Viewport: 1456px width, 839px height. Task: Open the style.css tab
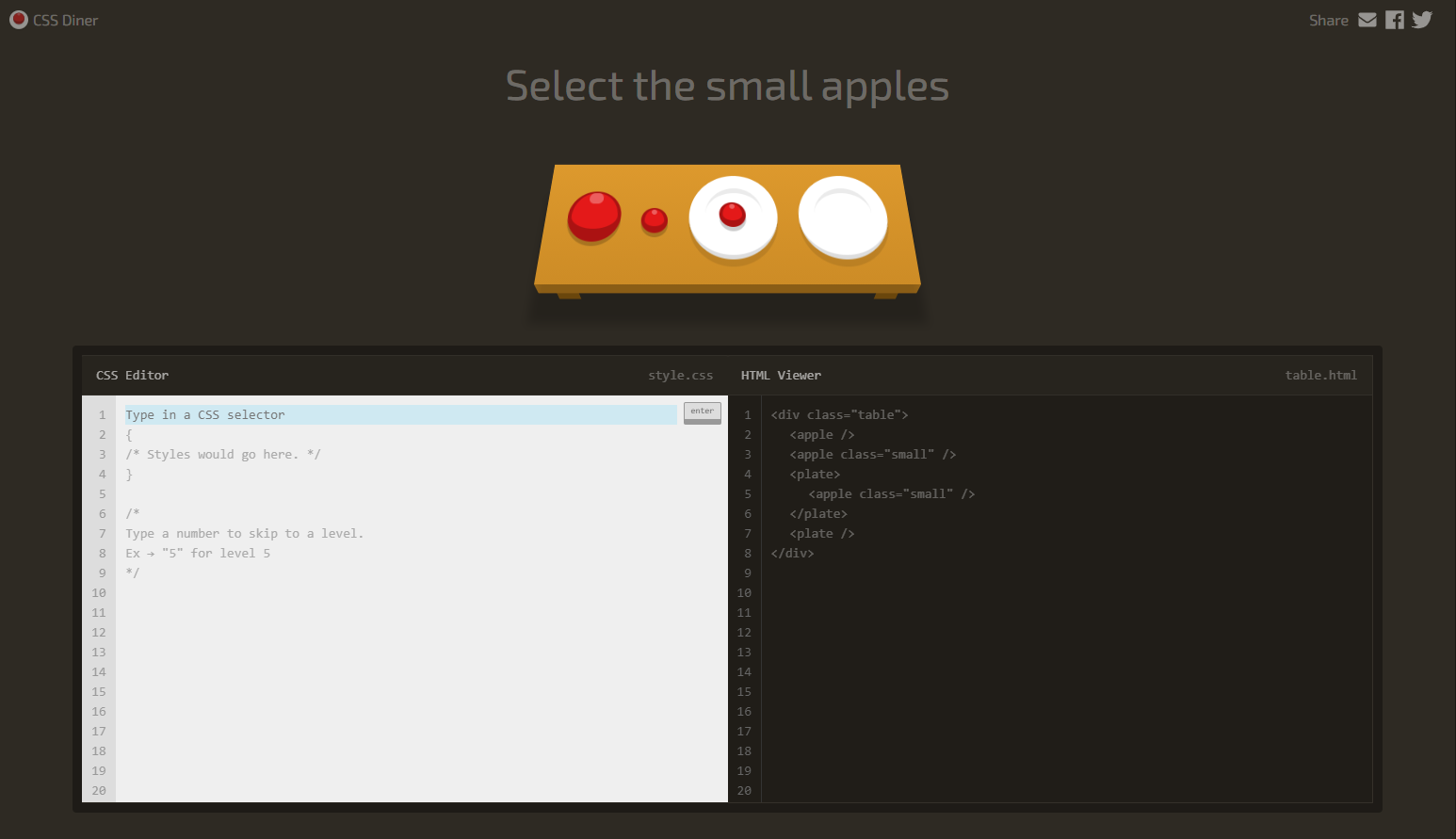pos(680,375)
